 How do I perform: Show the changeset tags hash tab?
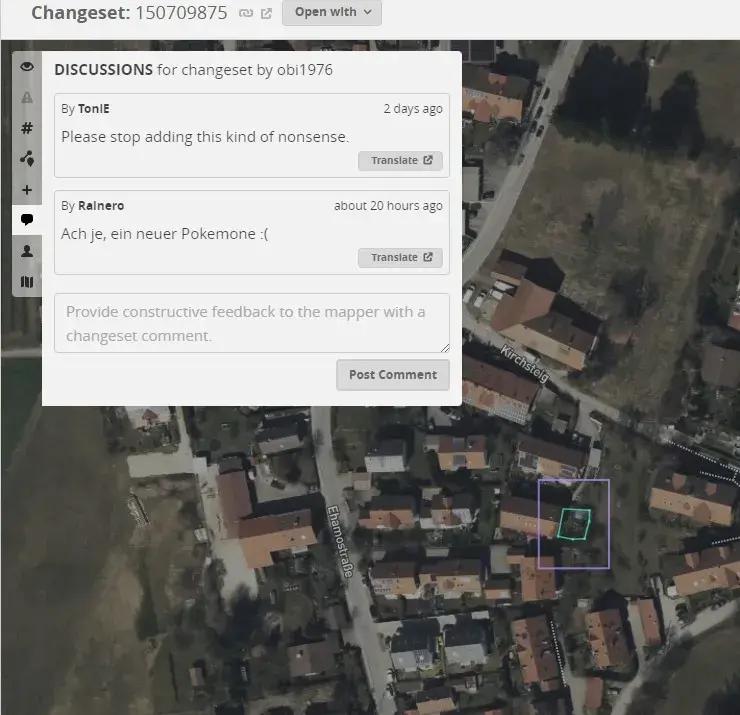[27, 128]
